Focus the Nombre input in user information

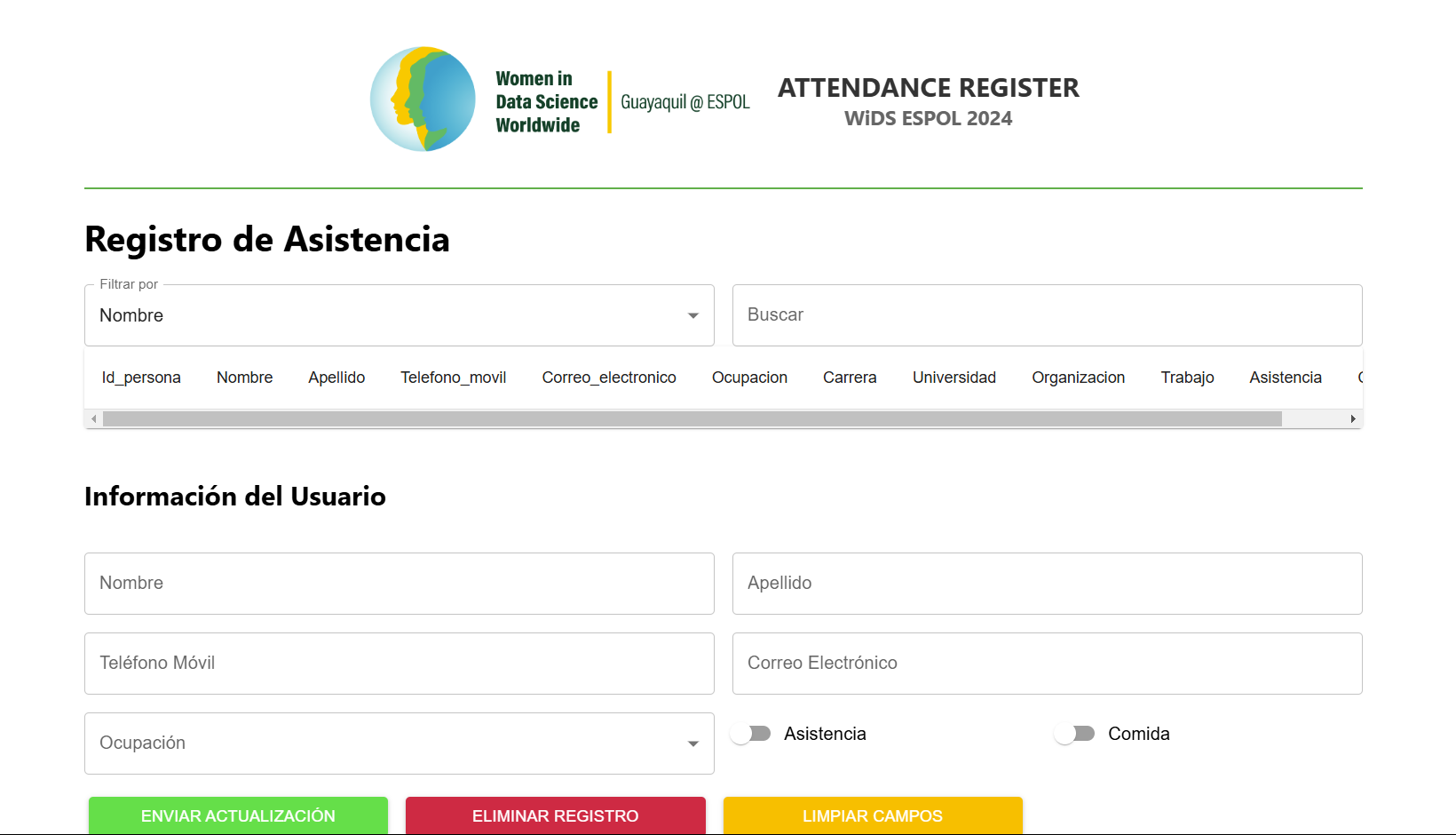click(400, 584)
